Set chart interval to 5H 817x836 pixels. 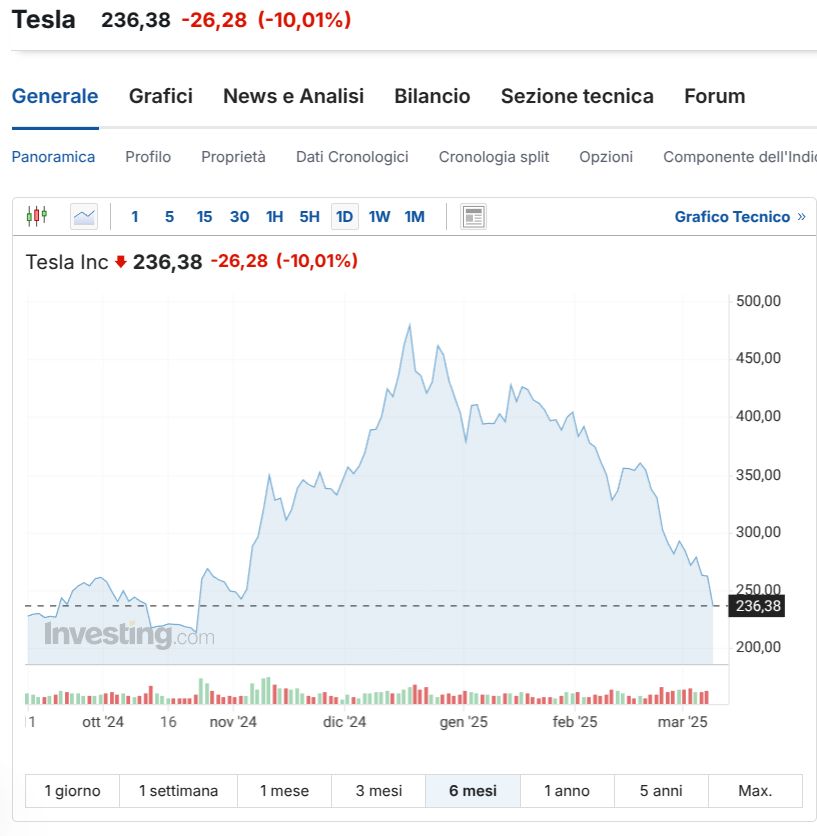[309, 216]
